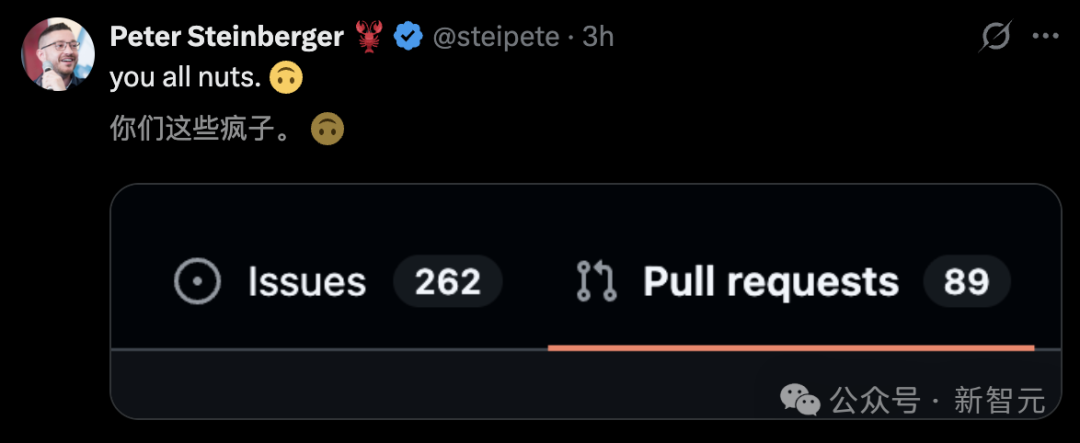Switch to the Issues tab

tap(306, 282)
